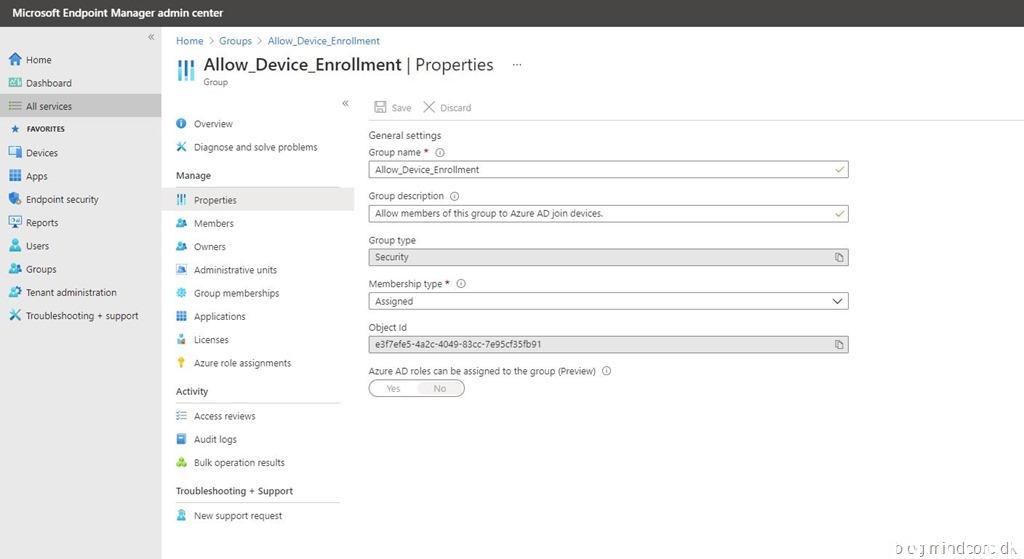
Task: Go to Groups breadcrumb link
Action: (235, 41)
